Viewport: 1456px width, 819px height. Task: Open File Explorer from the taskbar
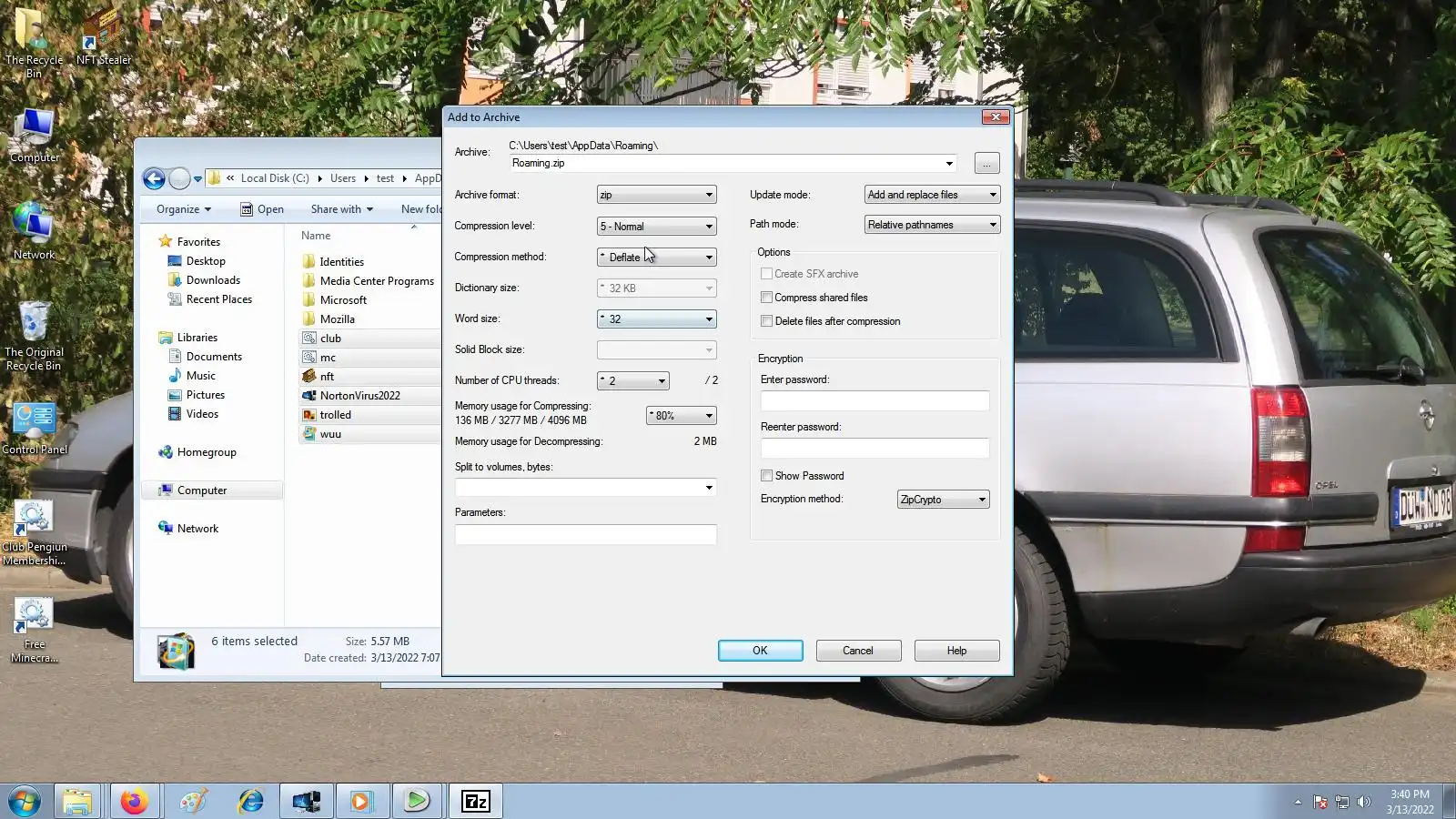click(x=77, y=801)
